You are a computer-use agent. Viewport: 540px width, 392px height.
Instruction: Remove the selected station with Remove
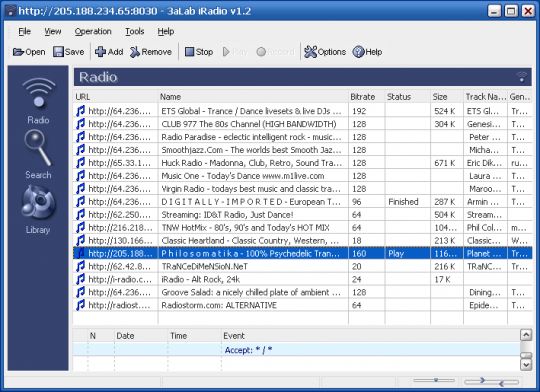[150, 52]
